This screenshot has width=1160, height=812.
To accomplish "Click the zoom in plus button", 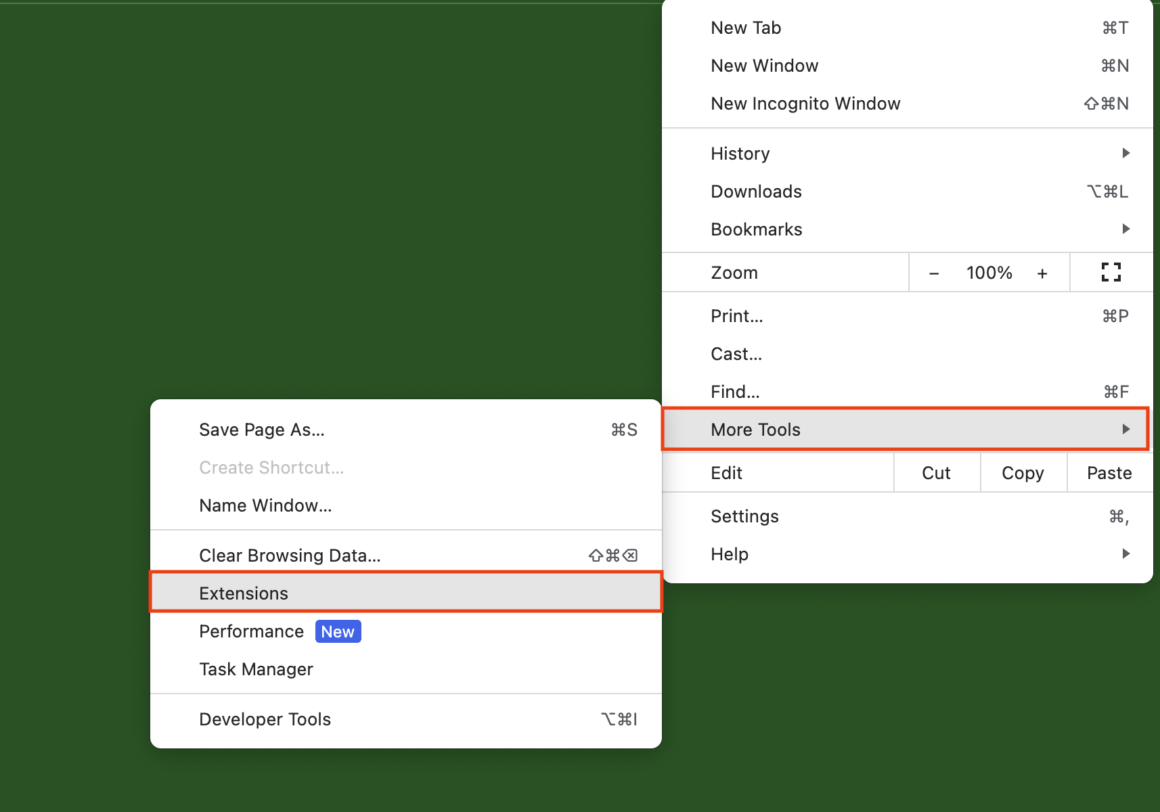I will 1042,273.
